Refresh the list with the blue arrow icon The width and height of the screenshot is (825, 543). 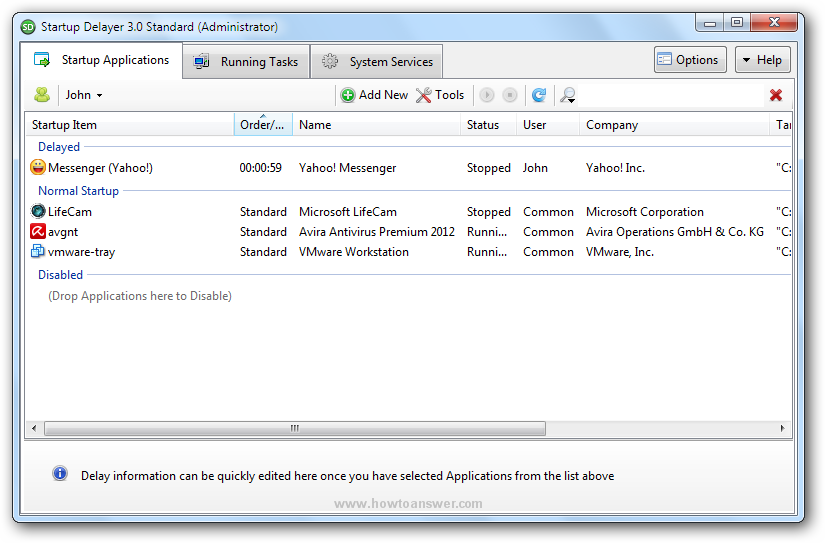(x=539, y=95)
